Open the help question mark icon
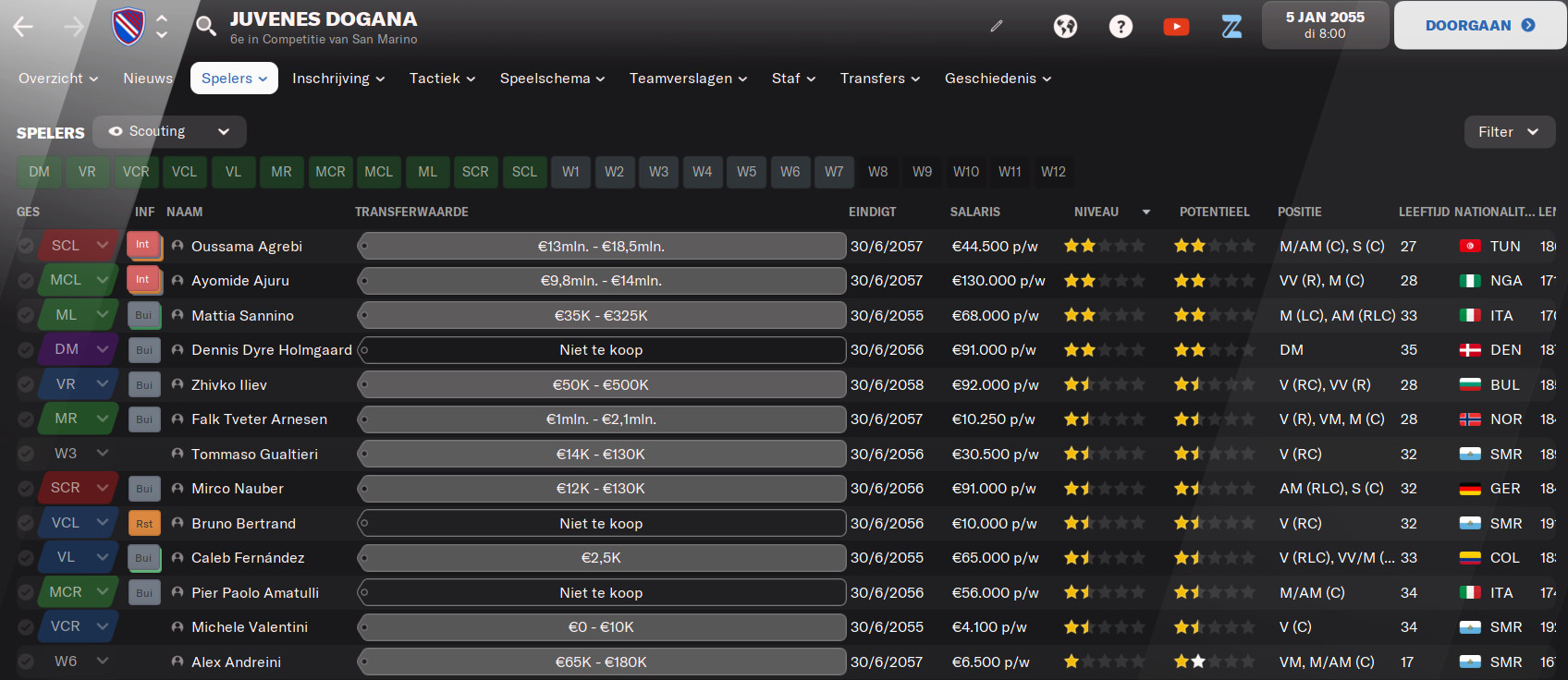Viewport: 1568px width, 680px height. point(1121,26)
